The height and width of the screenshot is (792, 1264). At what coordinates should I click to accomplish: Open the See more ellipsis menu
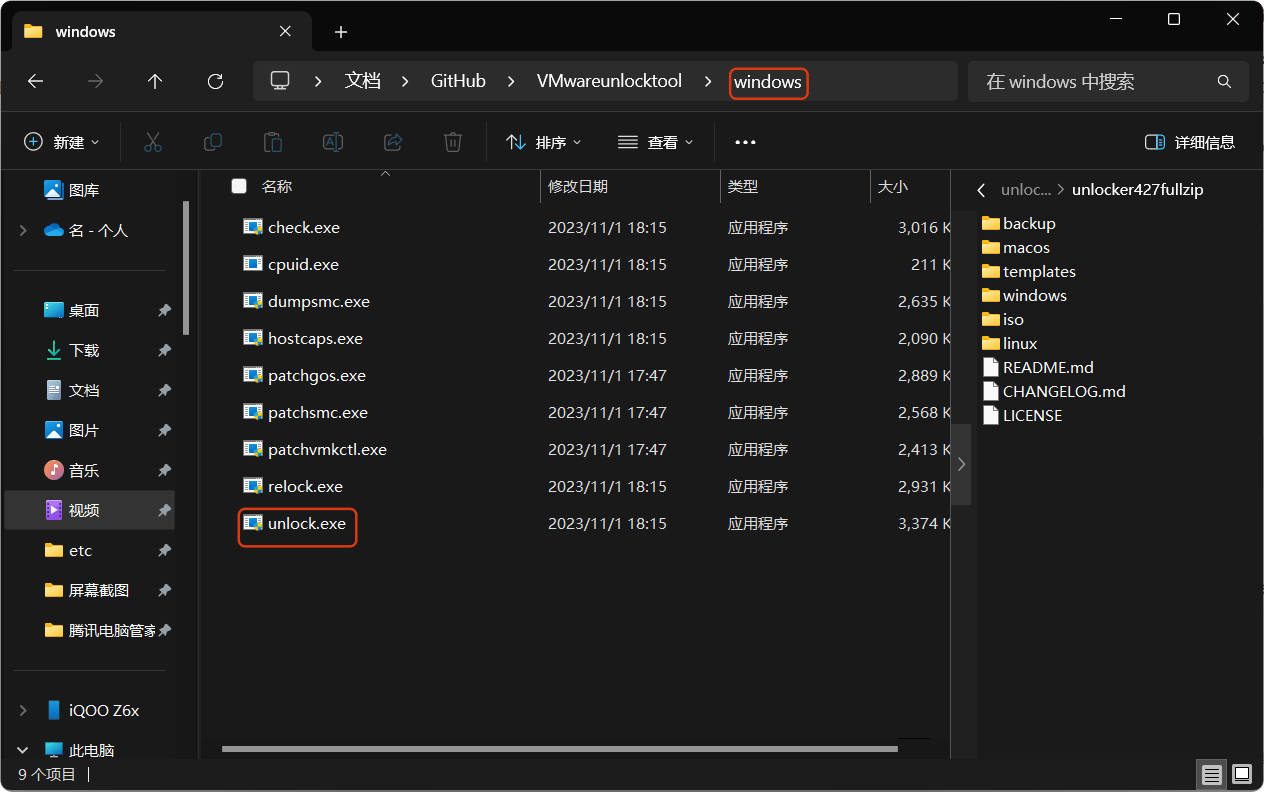(744, 142)
